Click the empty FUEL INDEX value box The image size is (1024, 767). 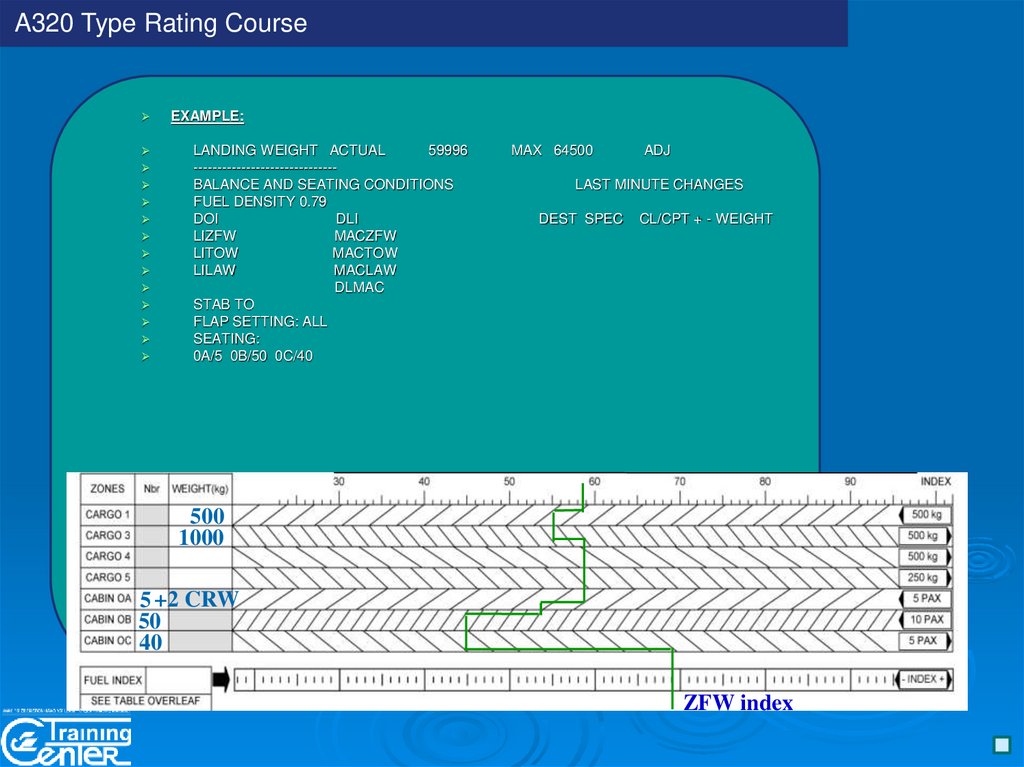178,680
